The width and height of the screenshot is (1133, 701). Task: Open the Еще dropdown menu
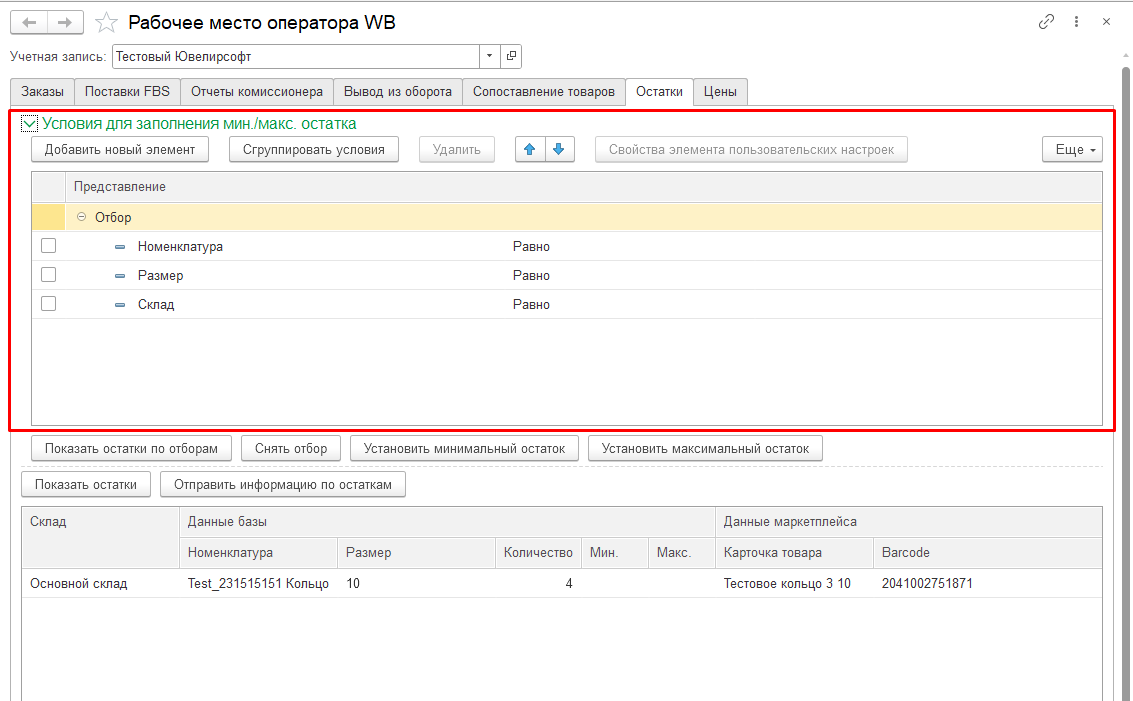(x=1072, y=150)
